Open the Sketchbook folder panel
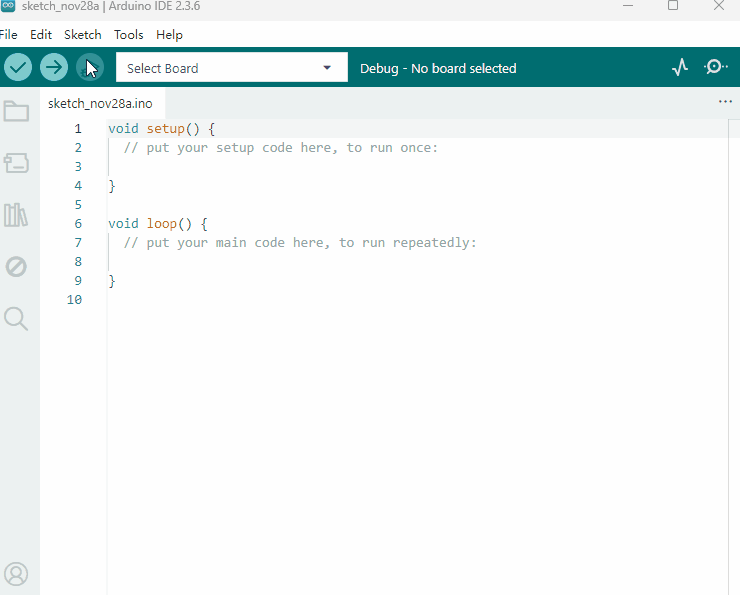 17,111
